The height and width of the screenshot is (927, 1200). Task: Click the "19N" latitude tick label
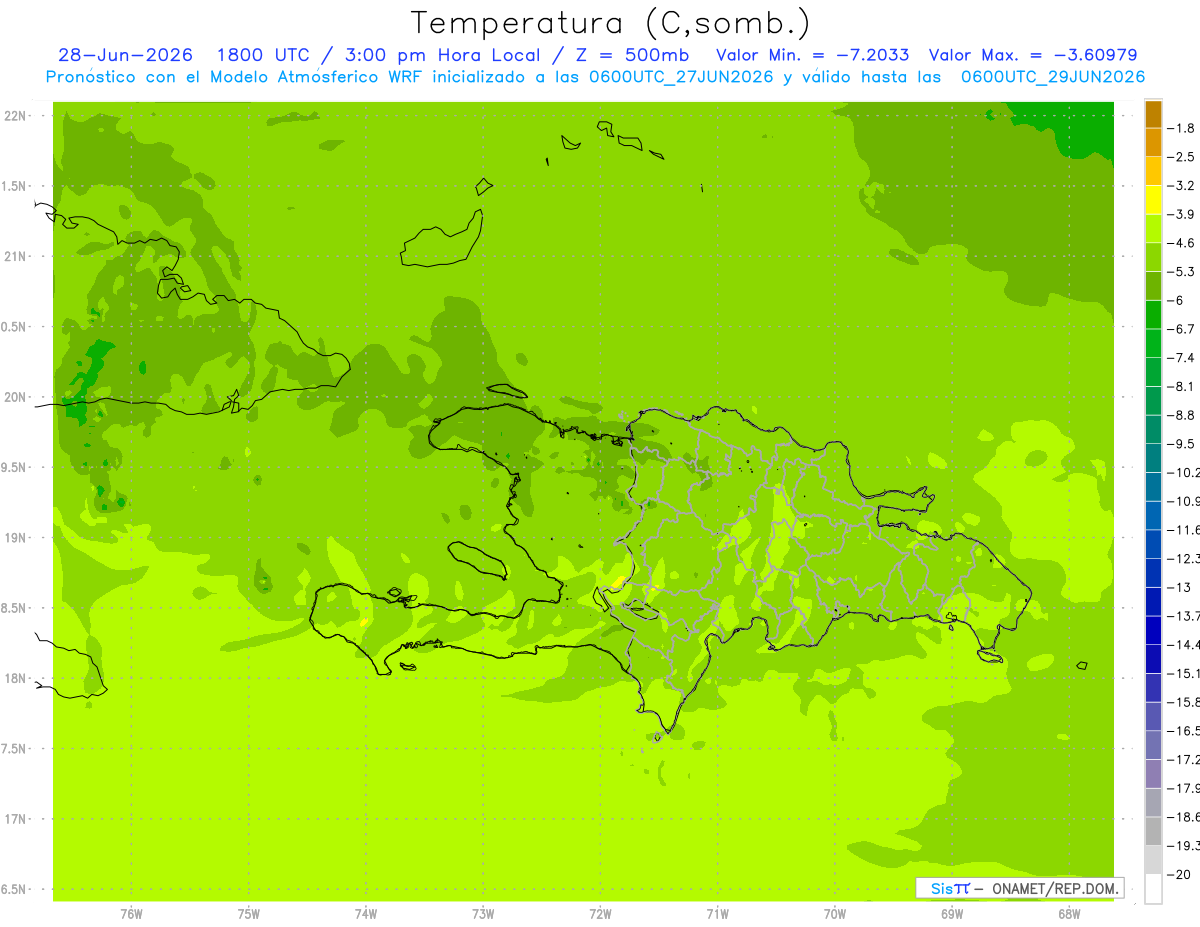15,538
